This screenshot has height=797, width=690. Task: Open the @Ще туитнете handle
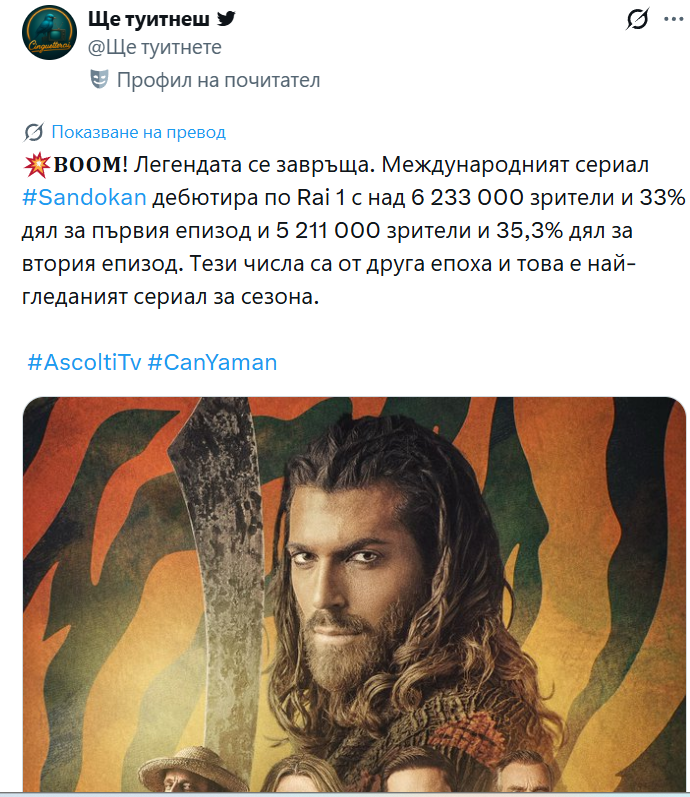(x=155, y=47)
